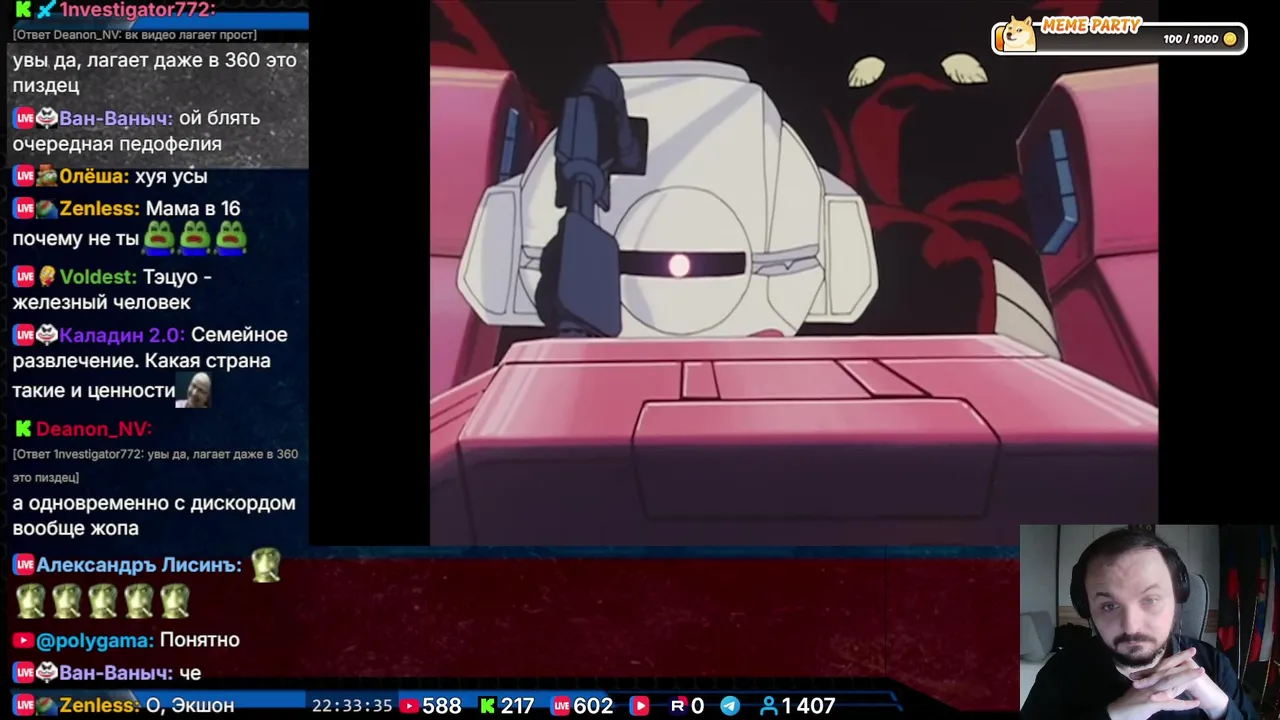Viewport: 1280px width, 720px height.
Task: Click the YouTube count '588'
Action: point(441,706)
